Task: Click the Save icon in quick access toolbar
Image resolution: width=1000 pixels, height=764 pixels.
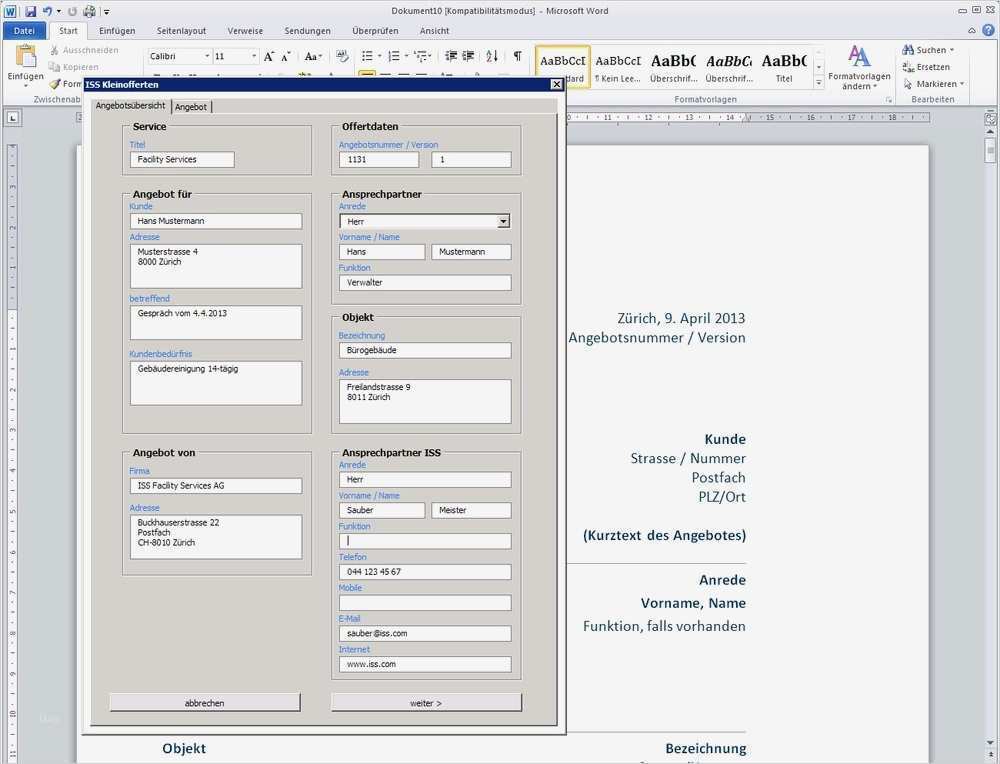Action: pyautogui.click(x=30, y=11)
